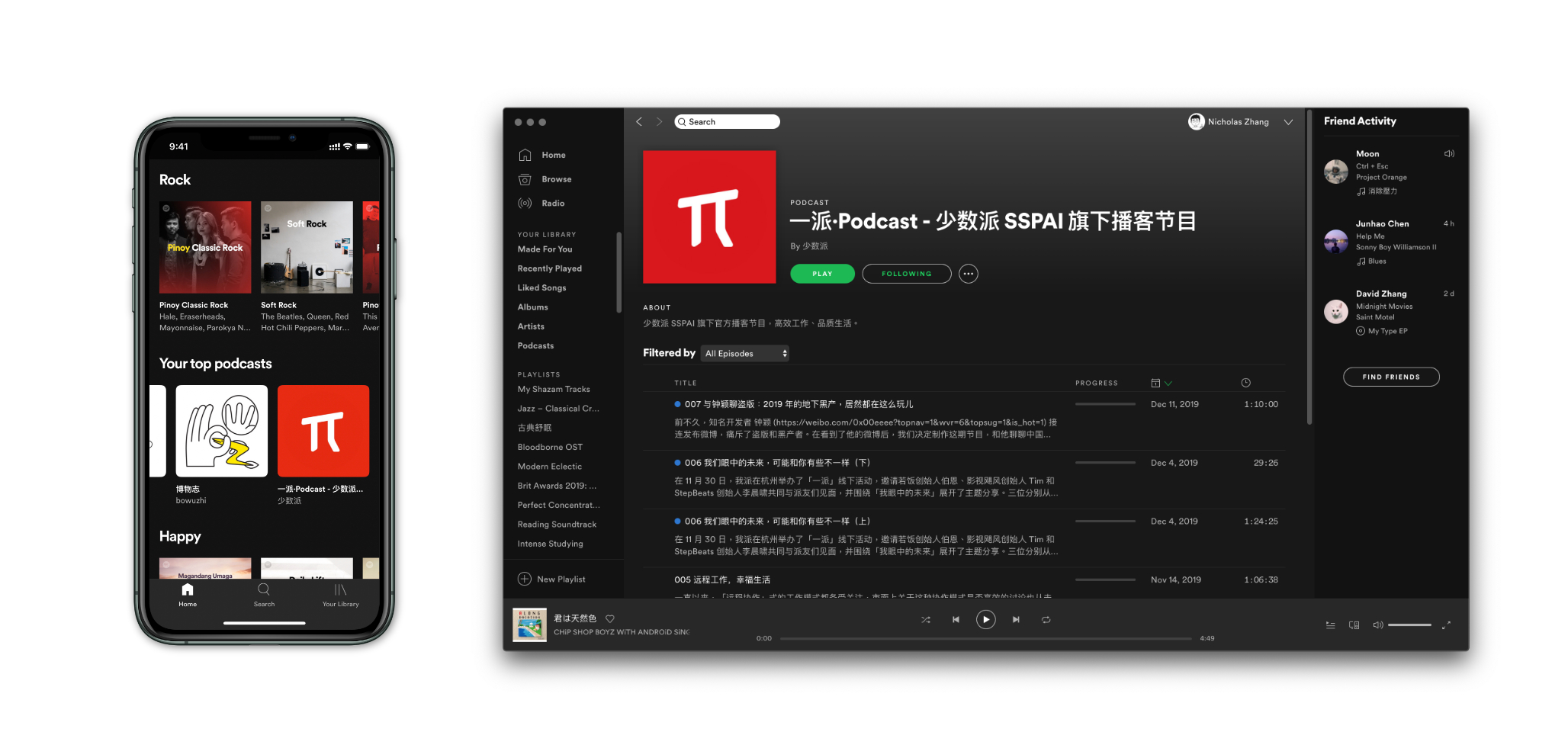Go back with the left arrow
Screen dimensions: 1568x732
pos(639,121)
